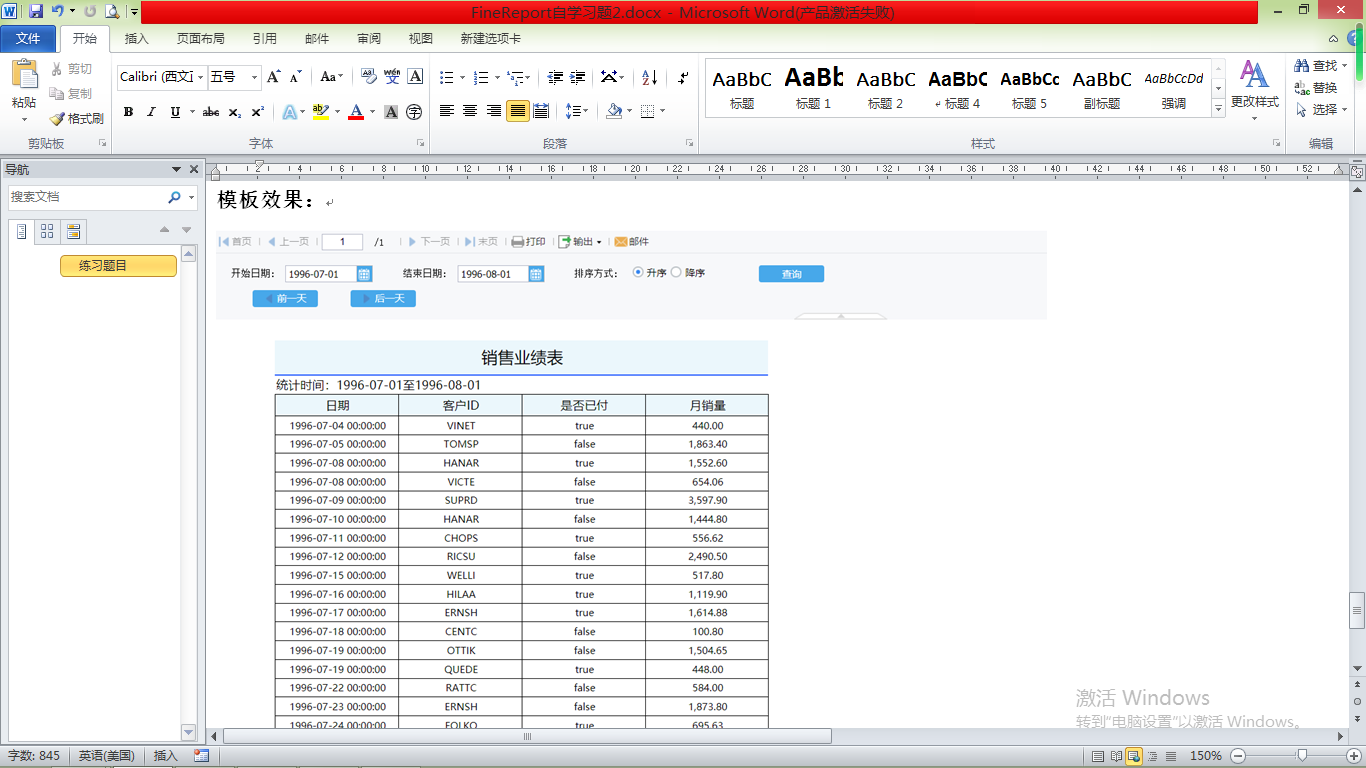
Task: Sort the selection with A-Z icon
Action: pyautogui.click(x=649, y=77)
